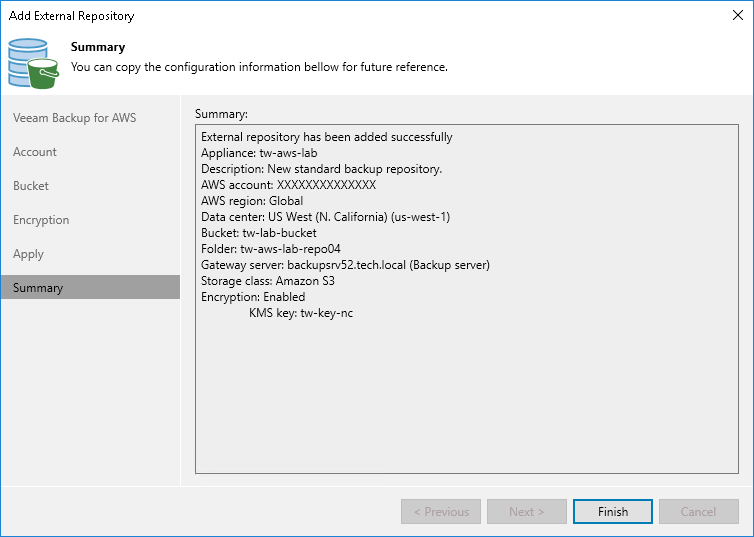Click the 'Encryption: Enabled' line
Screen dimensions: 754x537
(x=253, y=297)
